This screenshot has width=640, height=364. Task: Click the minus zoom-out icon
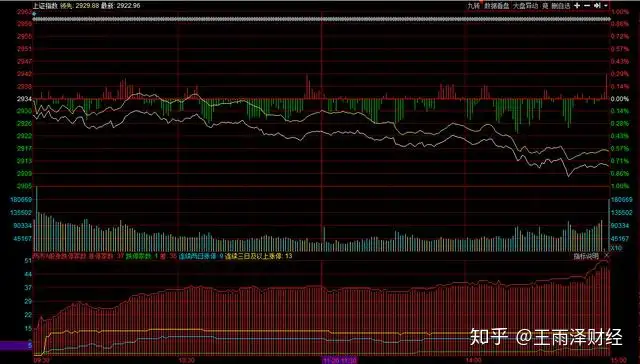(x=587, y=6)
